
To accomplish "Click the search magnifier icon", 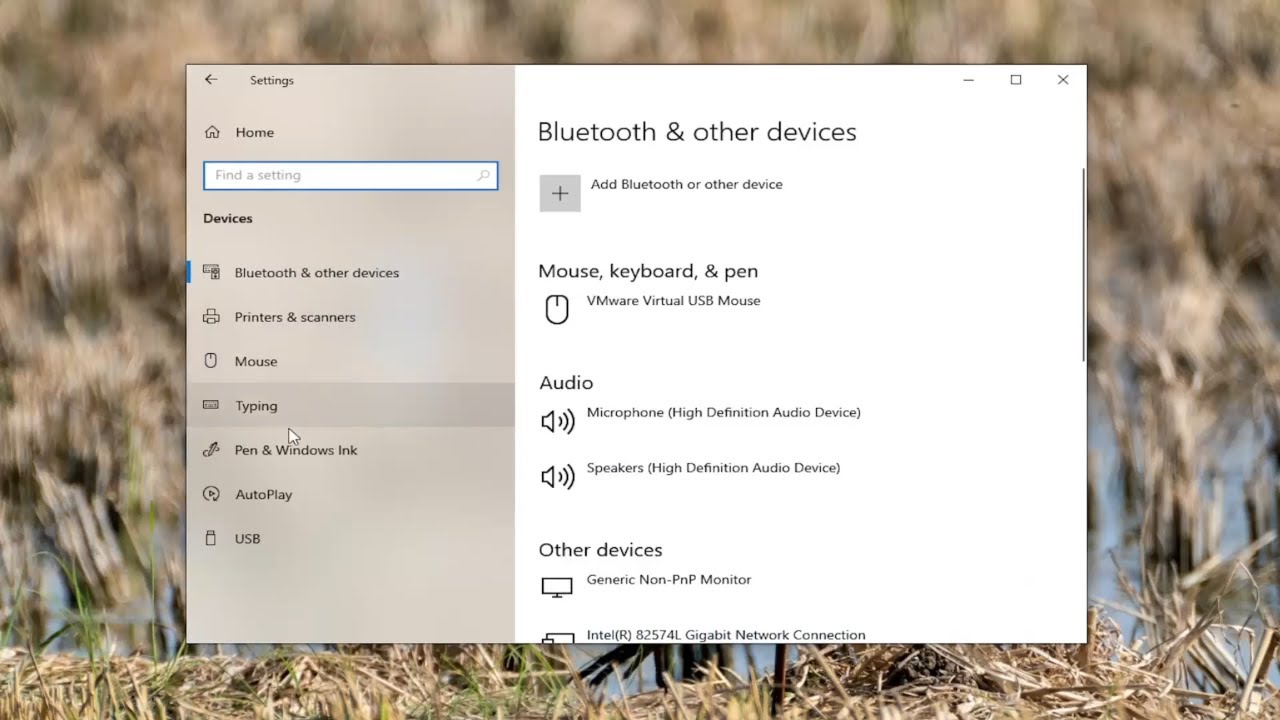I will tap(484, 175).
